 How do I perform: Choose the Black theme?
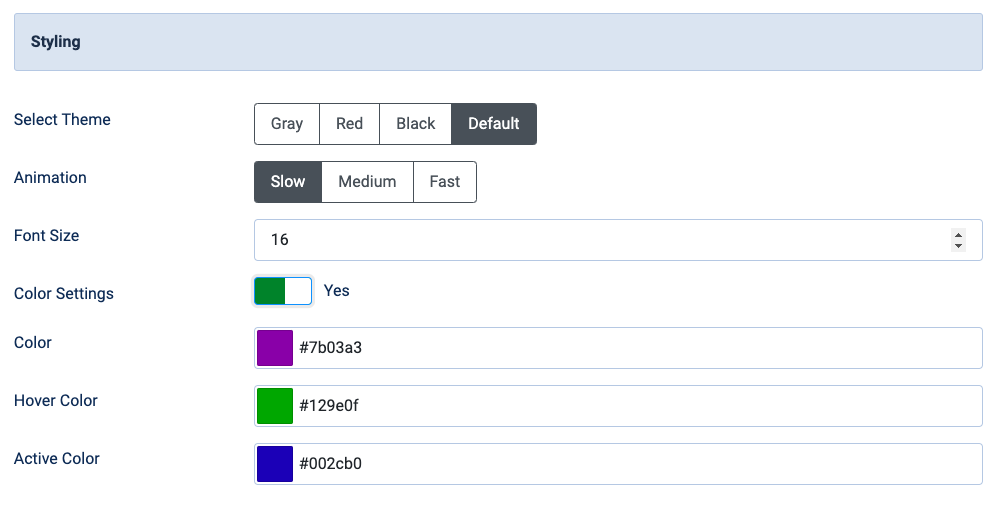[415, 124]
